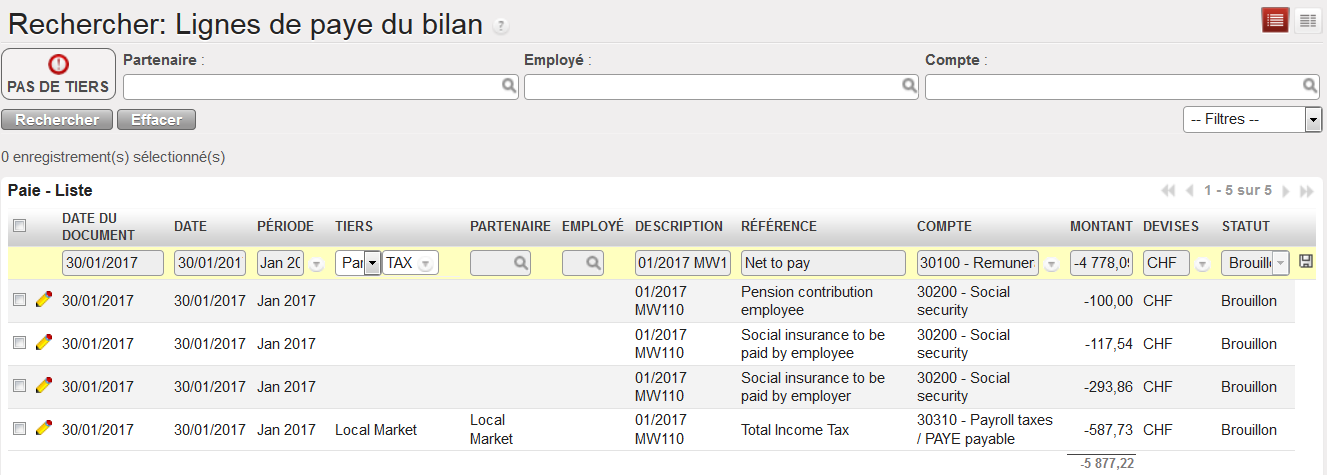Expand the Période dropdown in the edit row
The height and width of the screenshot is (475, 1327).
tap(316, 264)
